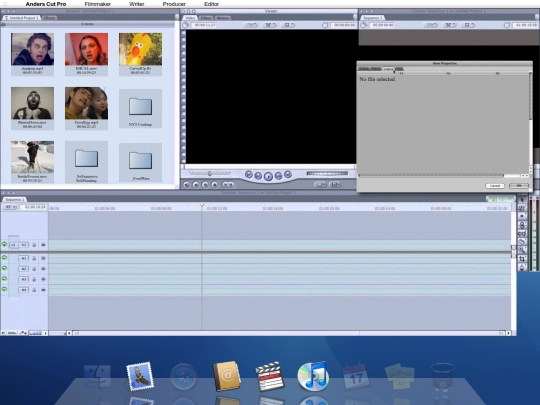Lock the A2 audio track
This screenshot has height=405, width=540.
[x=34, y=269]
